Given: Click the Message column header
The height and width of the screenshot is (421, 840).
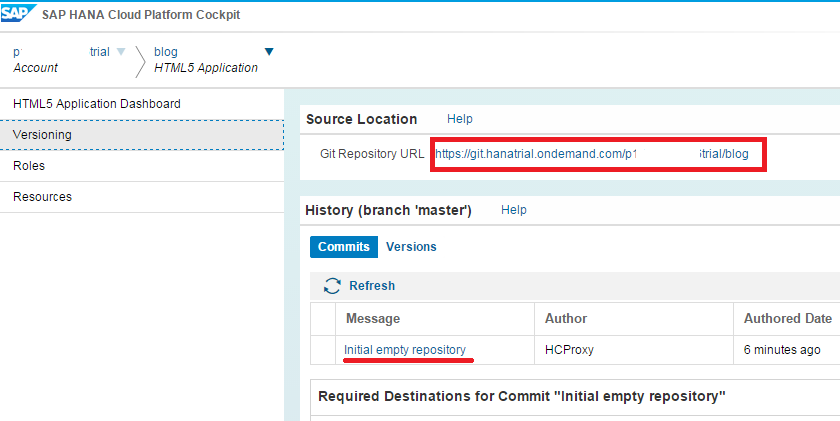Looking at the screenshot, I should [435, 319].
